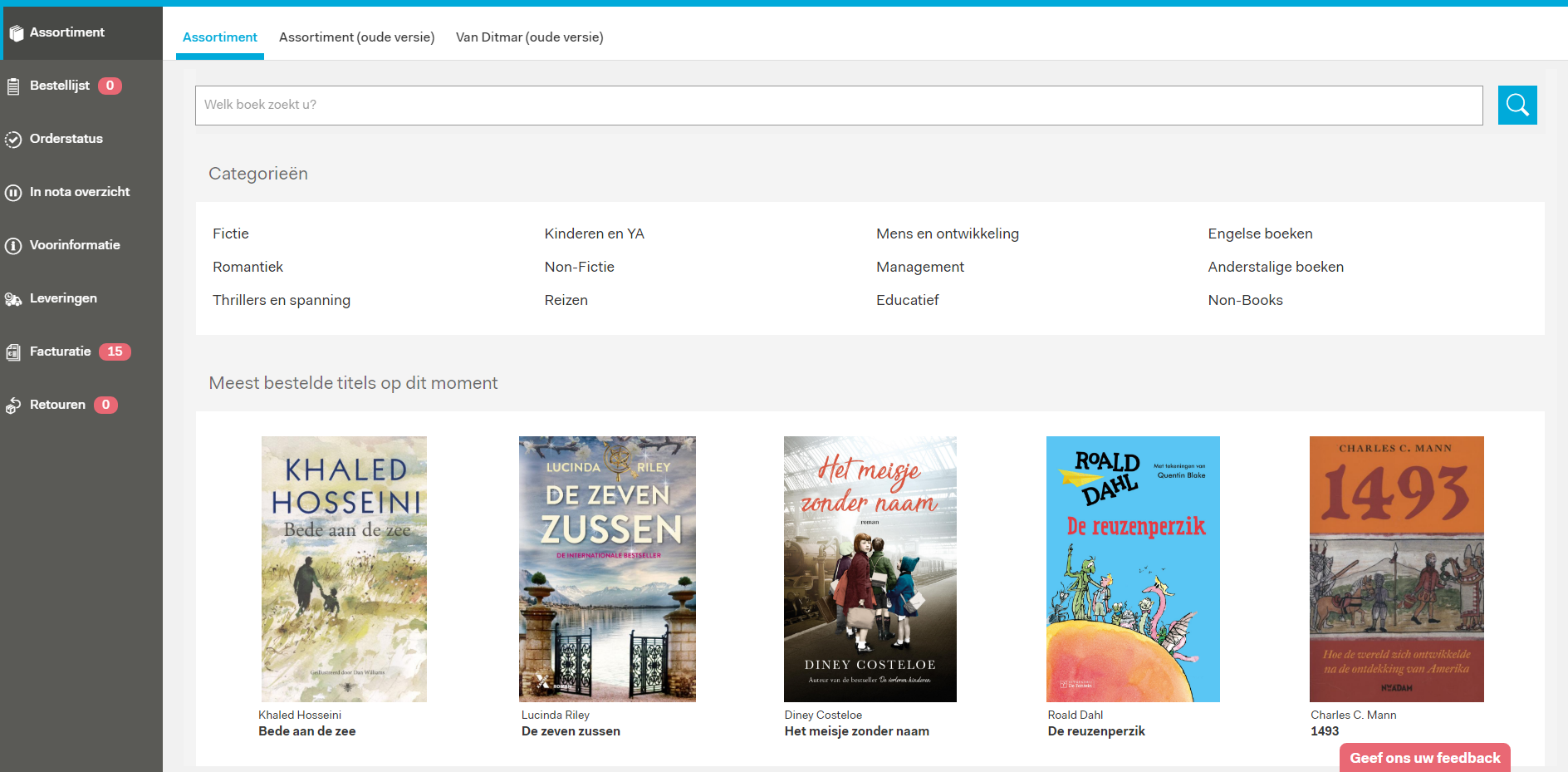1568x772 pixels.
Task: Open Mens en ontwikkeling category
Action: point(948,234)
